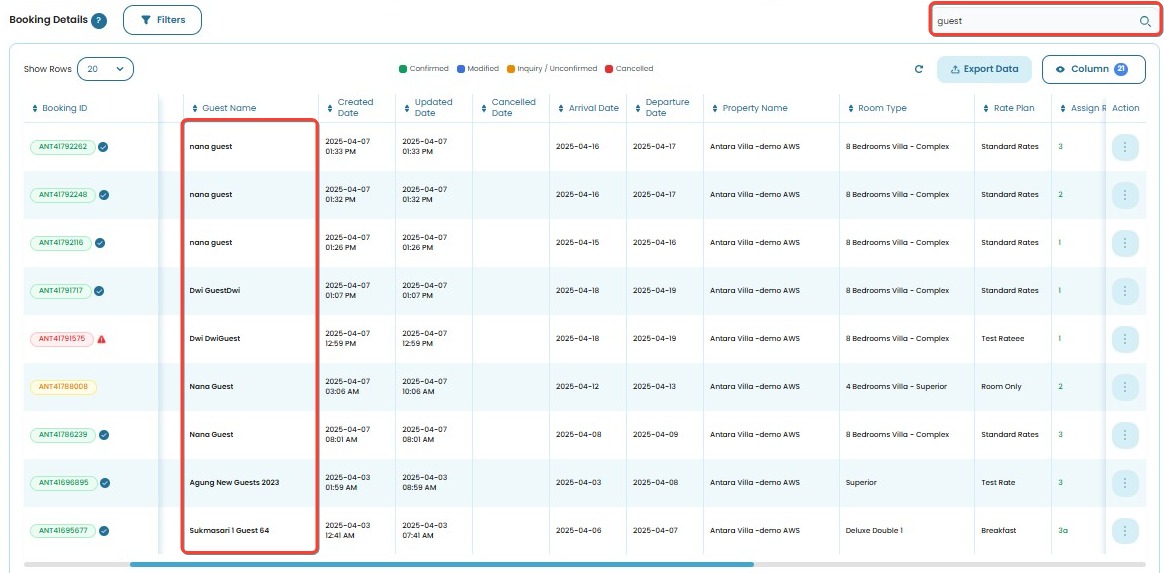Click verified check icon beside ANT41792262

pyautogui.click(x=104, y=147)
